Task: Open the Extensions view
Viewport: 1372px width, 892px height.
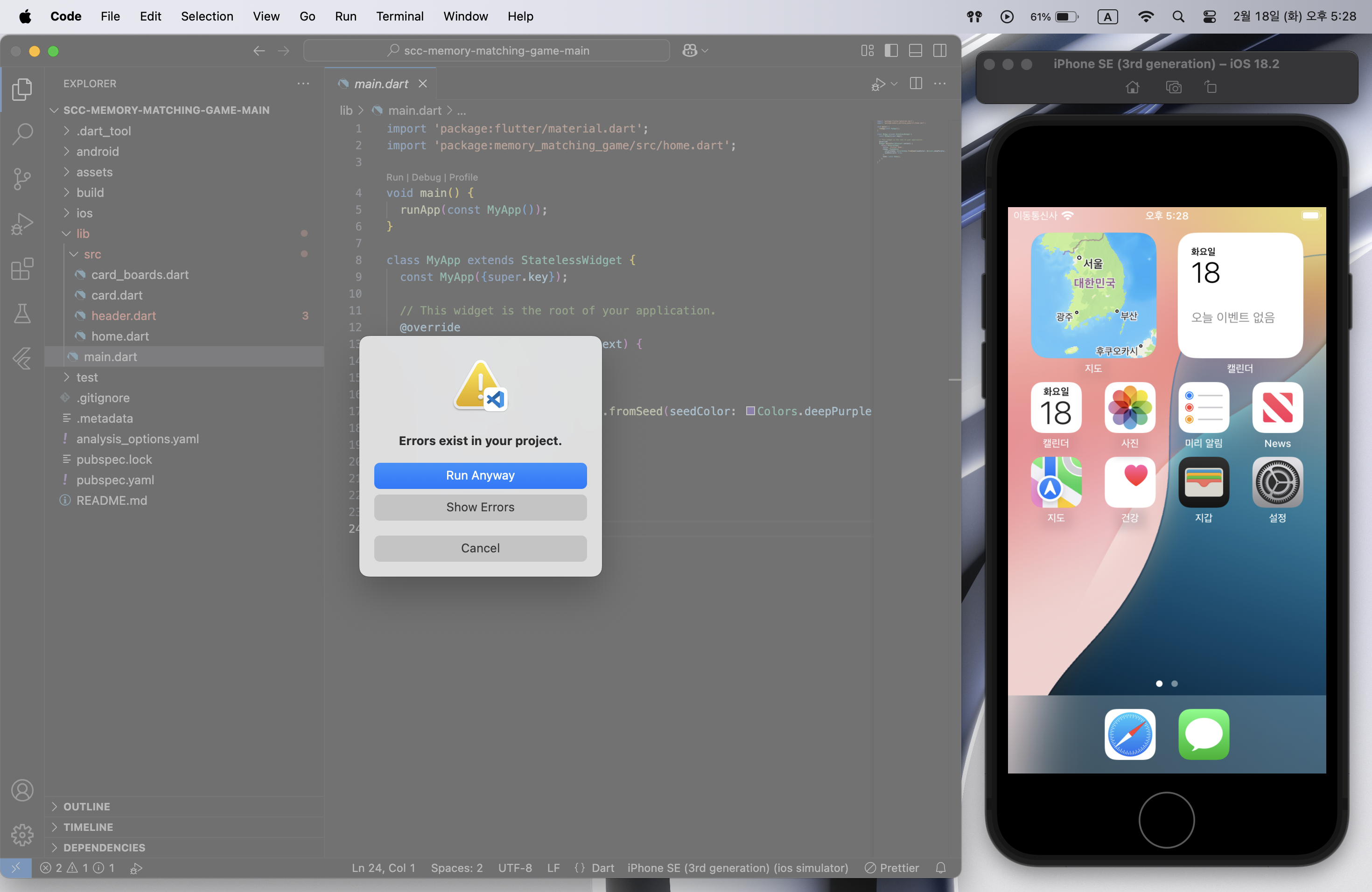Action: (22, 269)
